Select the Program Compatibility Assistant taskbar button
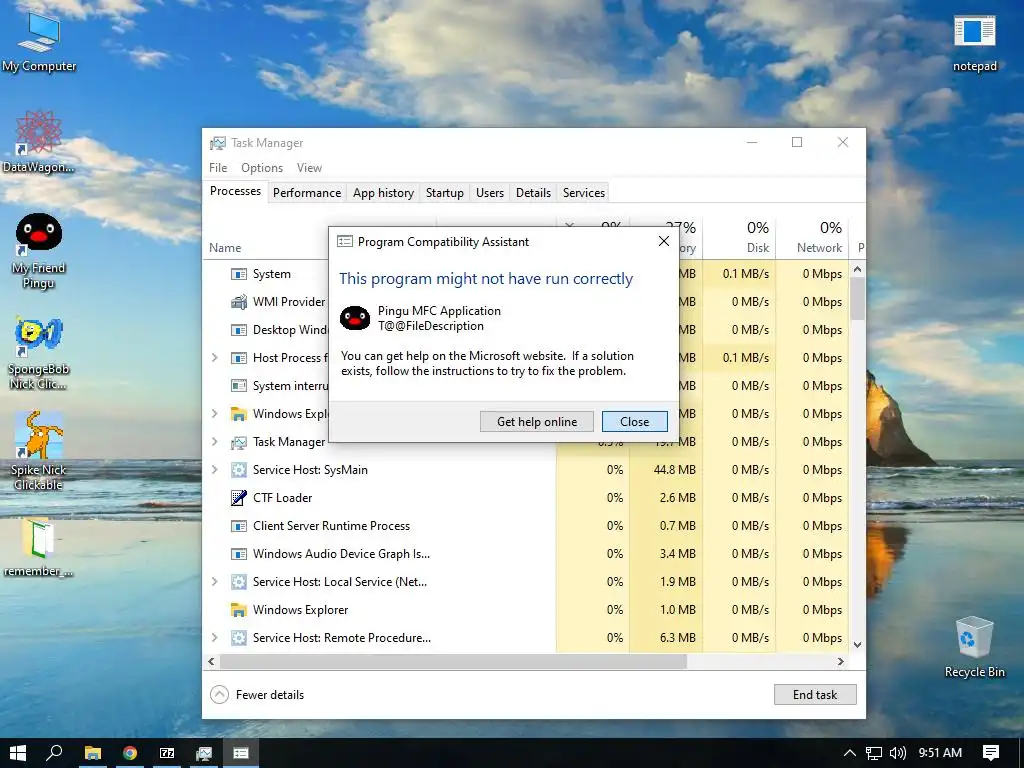1024x768 pixels. [x=241, y=753]
